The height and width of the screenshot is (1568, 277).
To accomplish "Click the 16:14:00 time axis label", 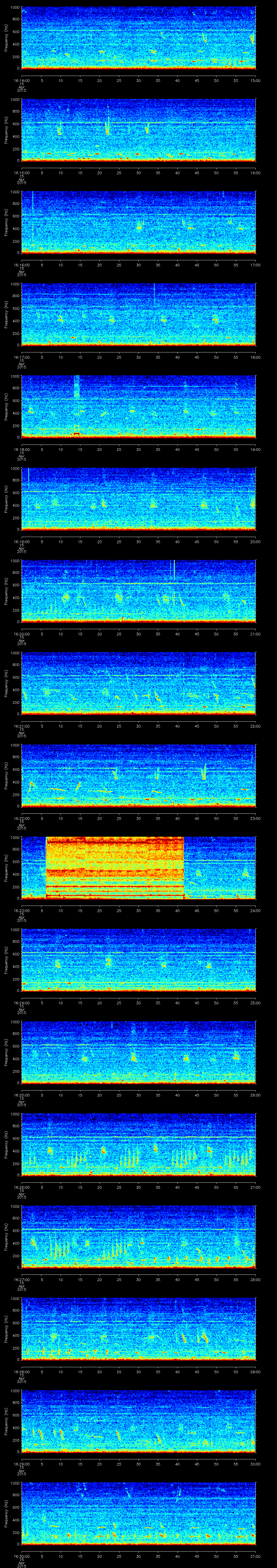I will click(21, 80).
